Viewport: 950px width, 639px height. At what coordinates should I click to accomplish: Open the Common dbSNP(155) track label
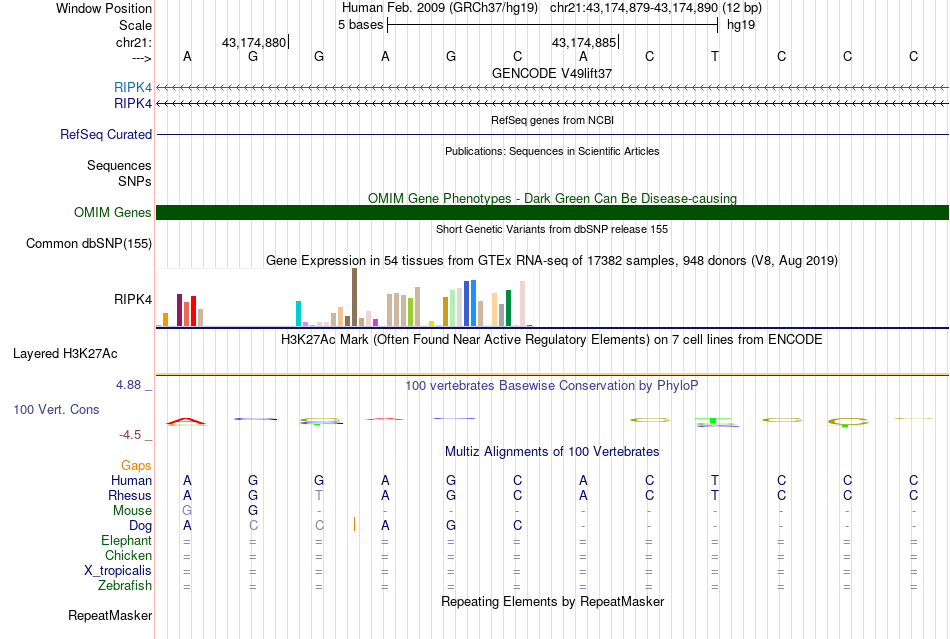coord(88,243)
